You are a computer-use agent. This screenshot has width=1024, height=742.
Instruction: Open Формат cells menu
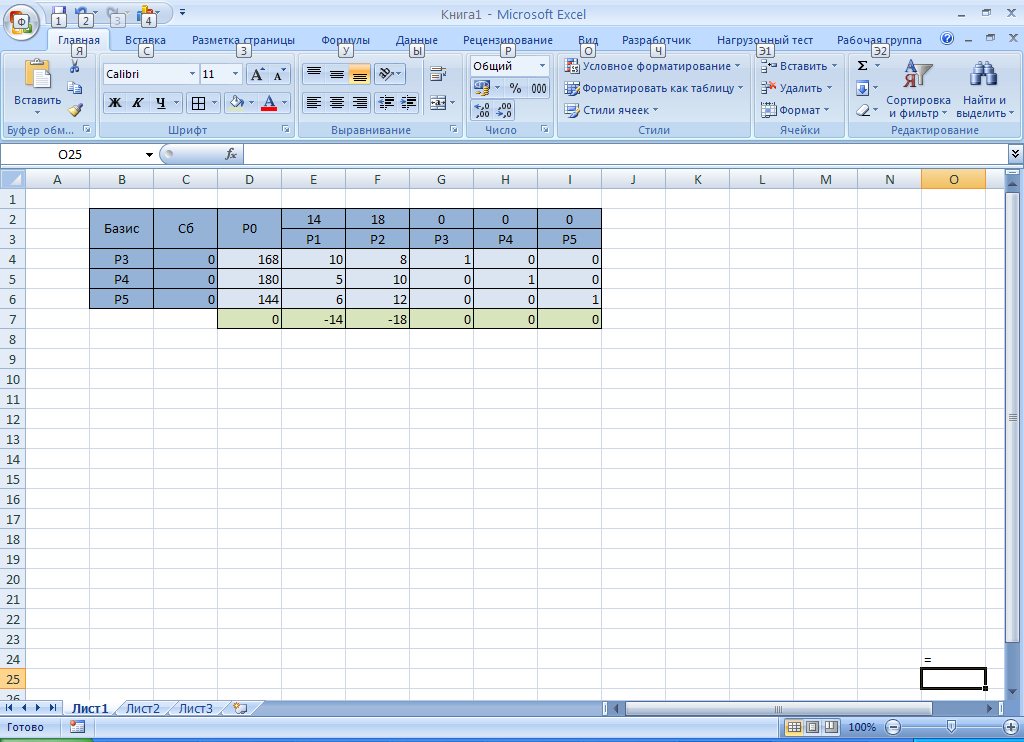pyautogui.click(x=795, y=110)
